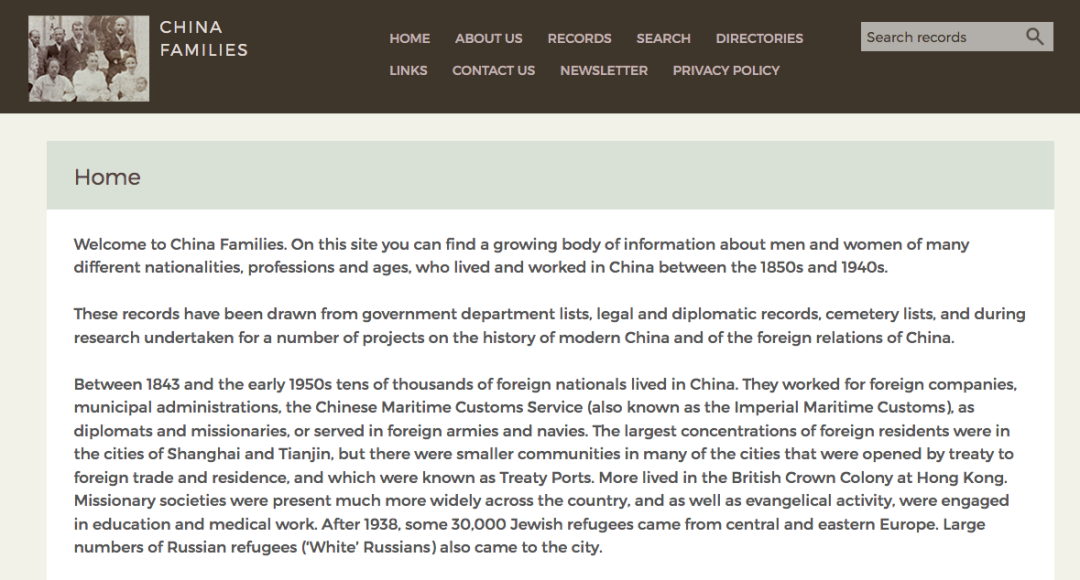Open the PRIVACY POLICY link
Viewport: 1080px width, 580px height.
click(x=725, y=70)
